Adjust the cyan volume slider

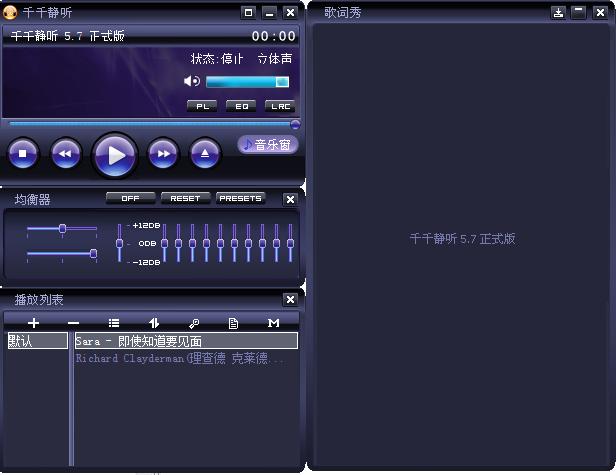pos(248,82)
